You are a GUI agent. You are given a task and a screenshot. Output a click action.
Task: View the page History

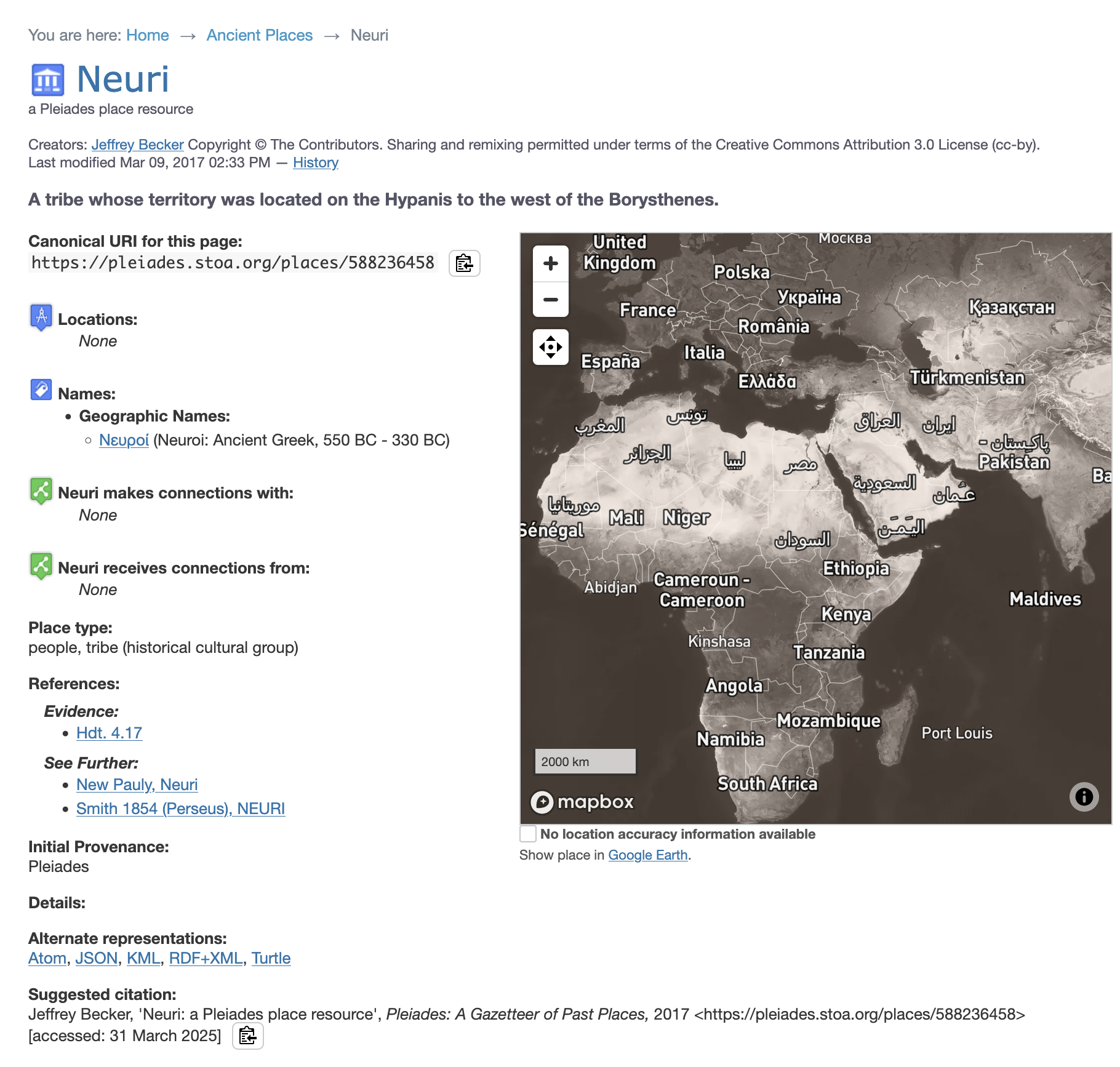pos(315,162)
